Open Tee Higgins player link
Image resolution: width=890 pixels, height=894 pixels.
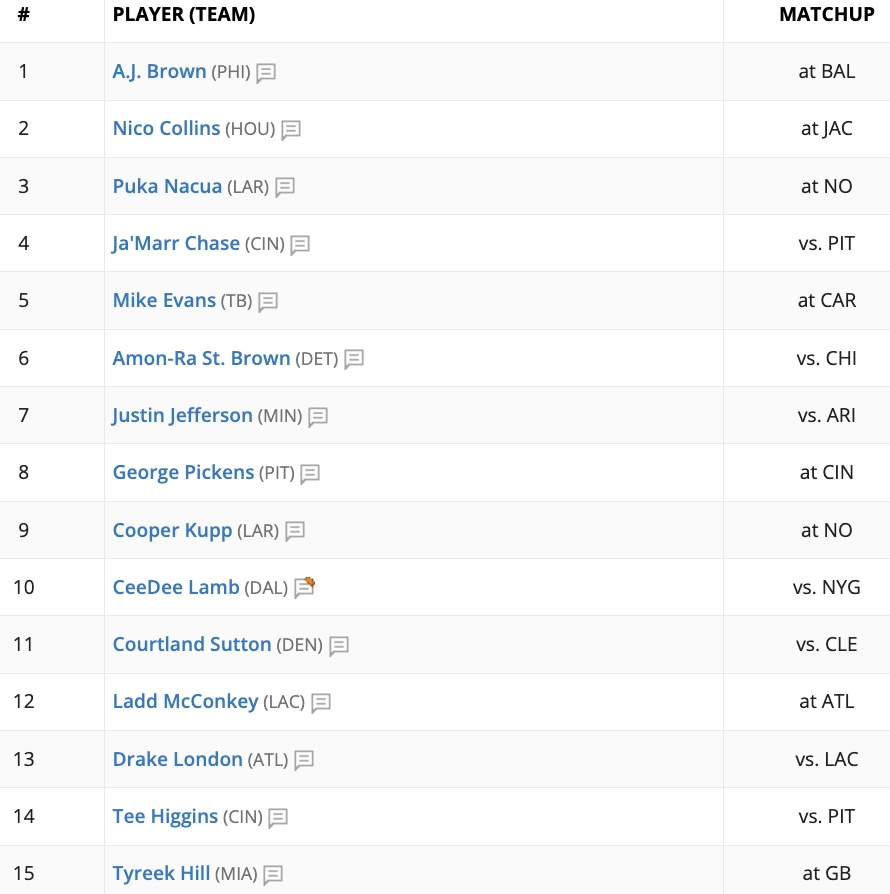165,817
